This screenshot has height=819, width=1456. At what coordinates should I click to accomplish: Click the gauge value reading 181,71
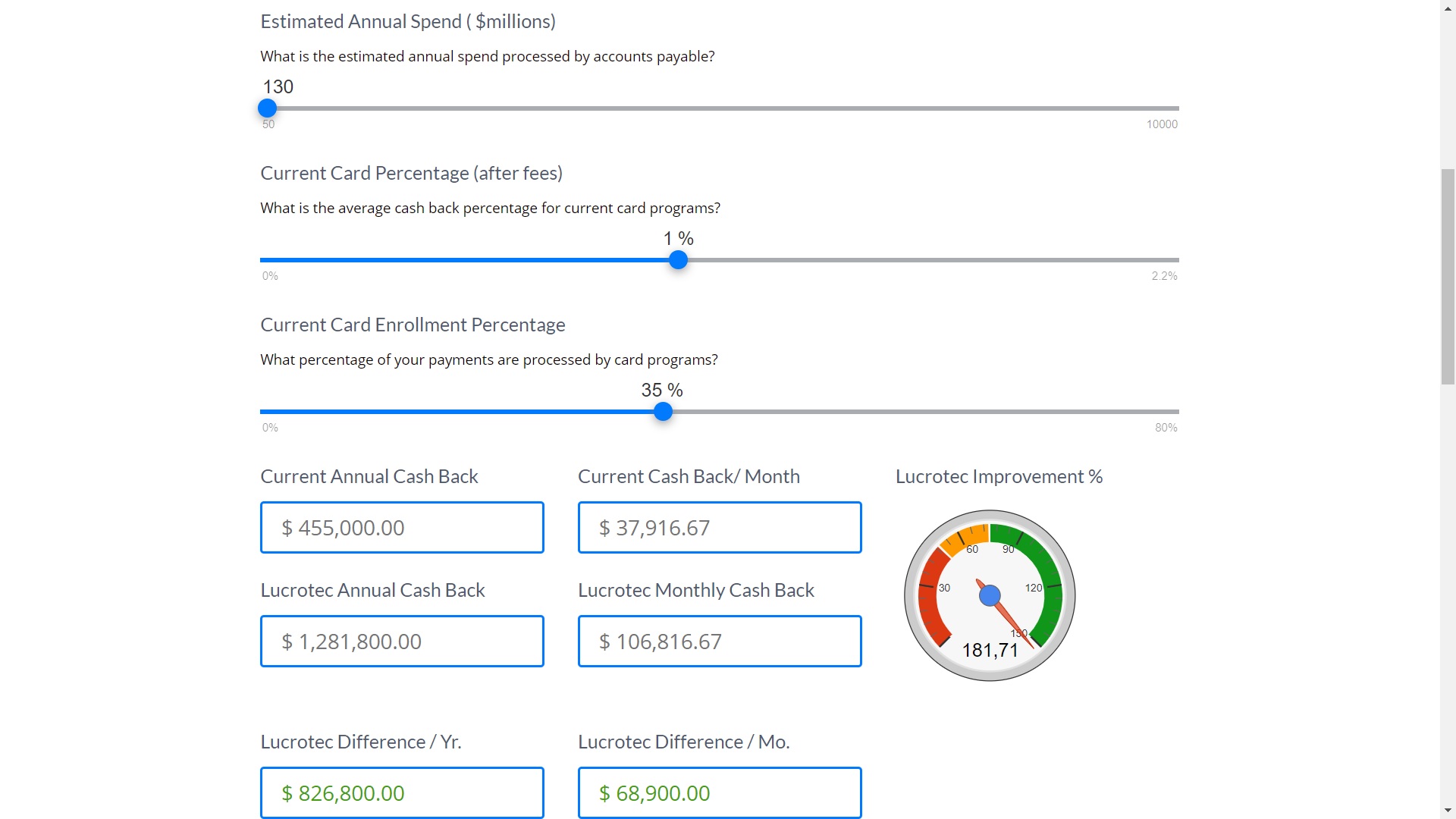990,650
